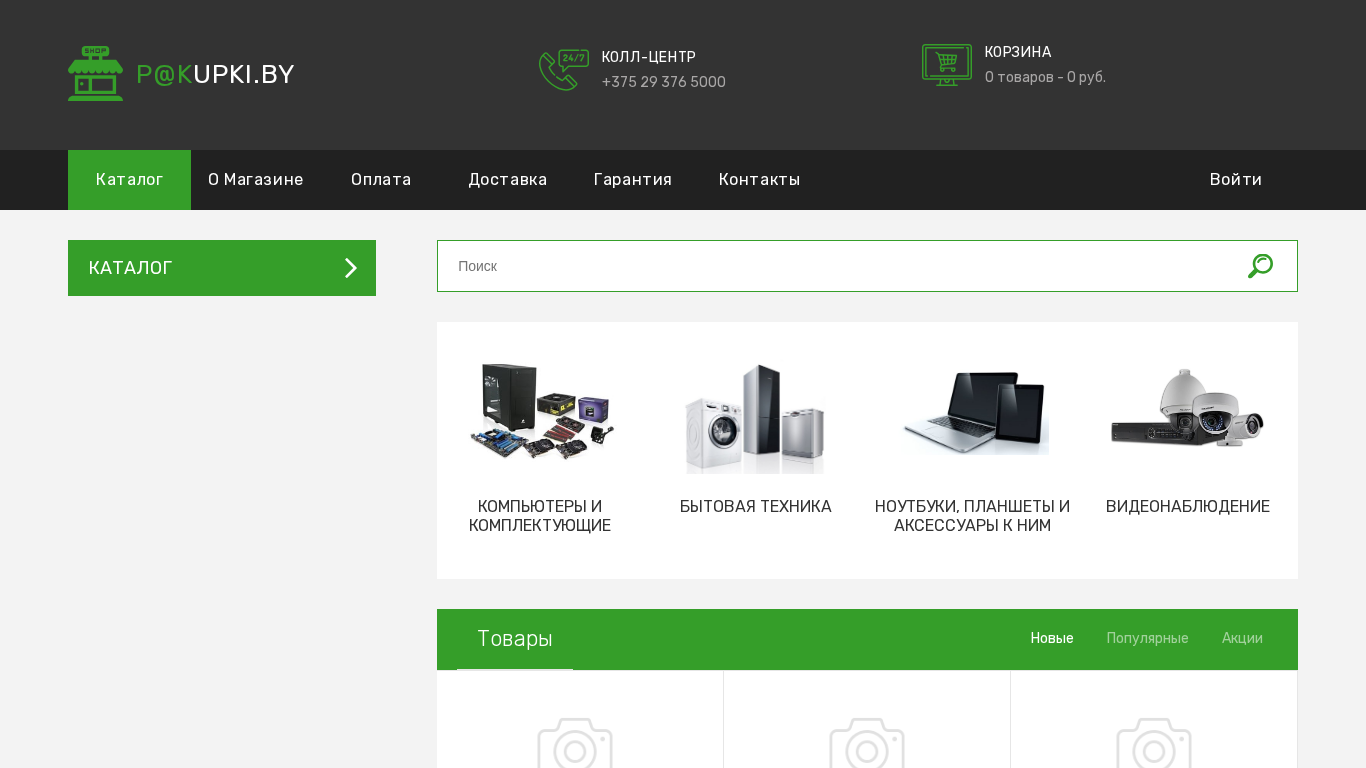Select the Каталог navigation menu item

[129, 180]
